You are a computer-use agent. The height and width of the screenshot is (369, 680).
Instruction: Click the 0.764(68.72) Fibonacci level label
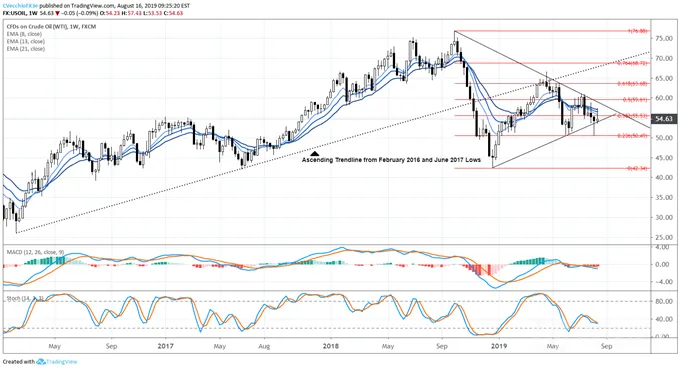[632, 63]
